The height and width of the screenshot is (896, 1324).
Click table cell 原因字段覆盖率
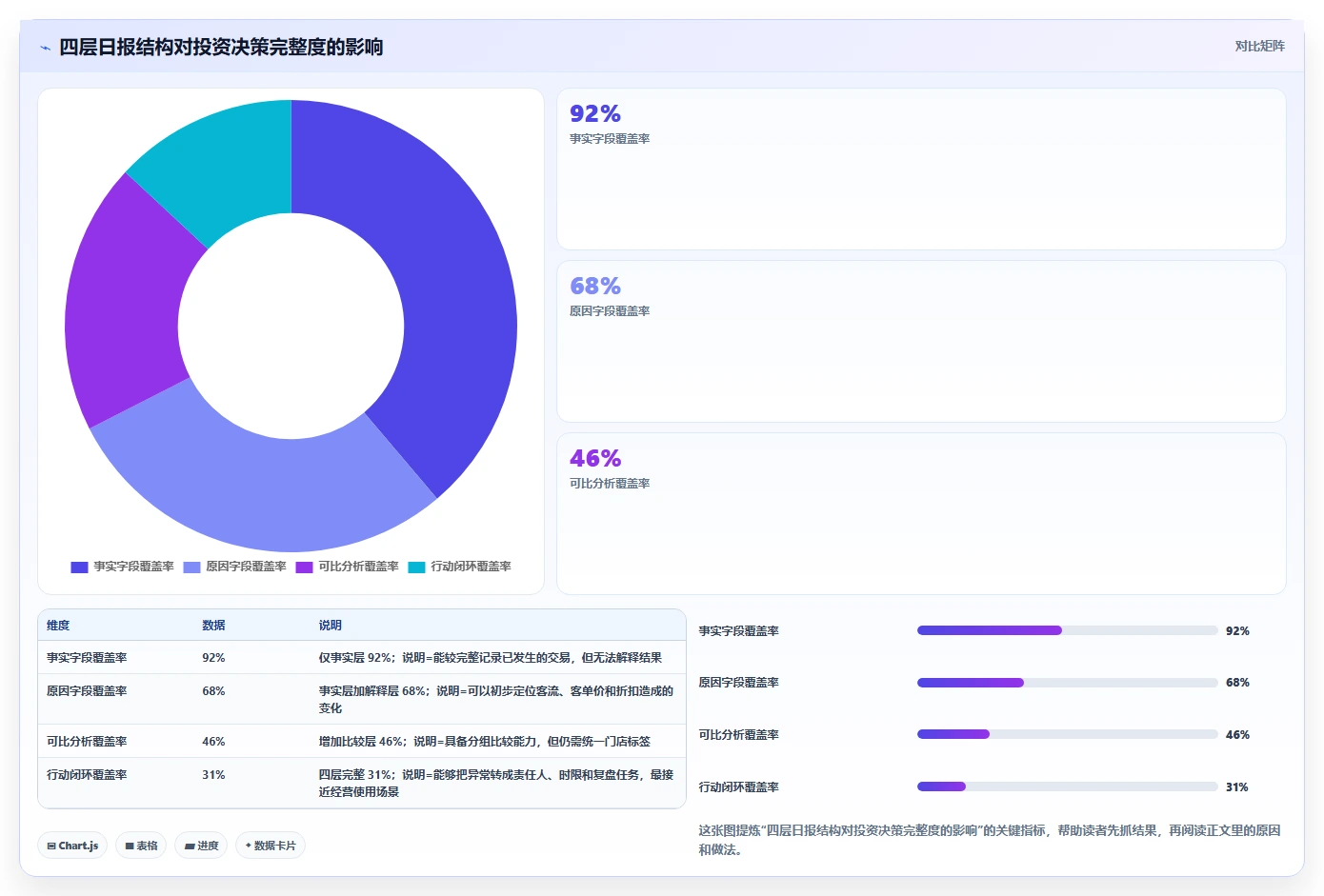[87, 691]
